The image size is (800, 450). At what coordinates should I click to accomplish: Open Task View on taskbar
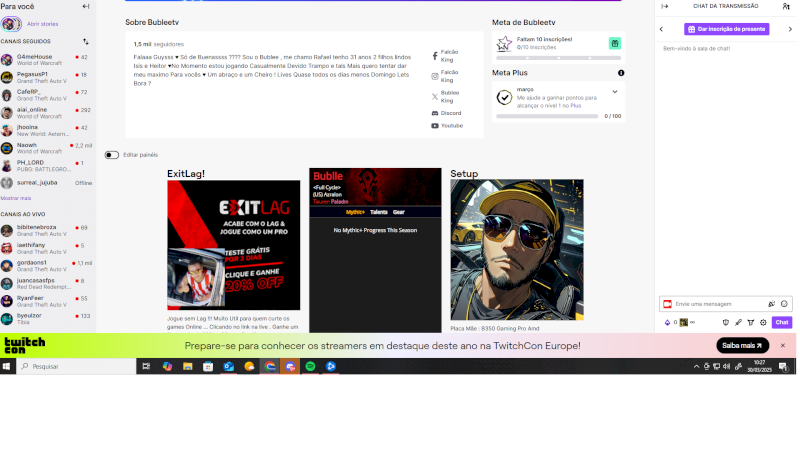tap(146, 366)
